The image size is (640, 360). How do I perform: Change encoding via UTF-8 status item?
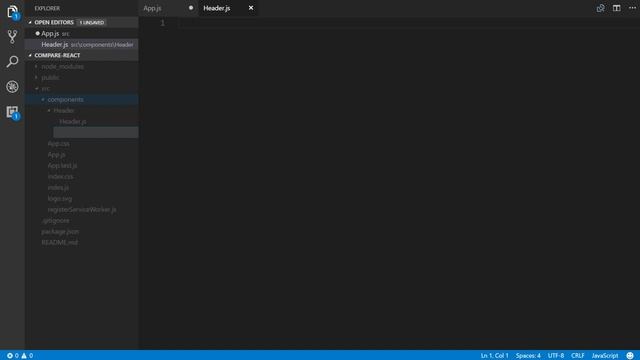556,356
